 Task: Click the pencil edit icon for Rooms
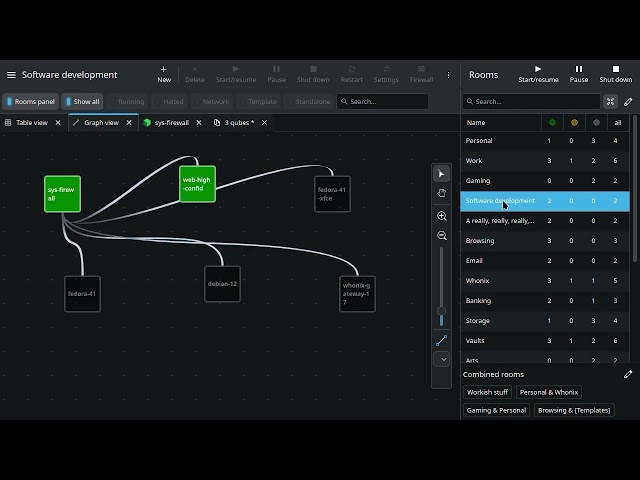(x=628, y=102)
